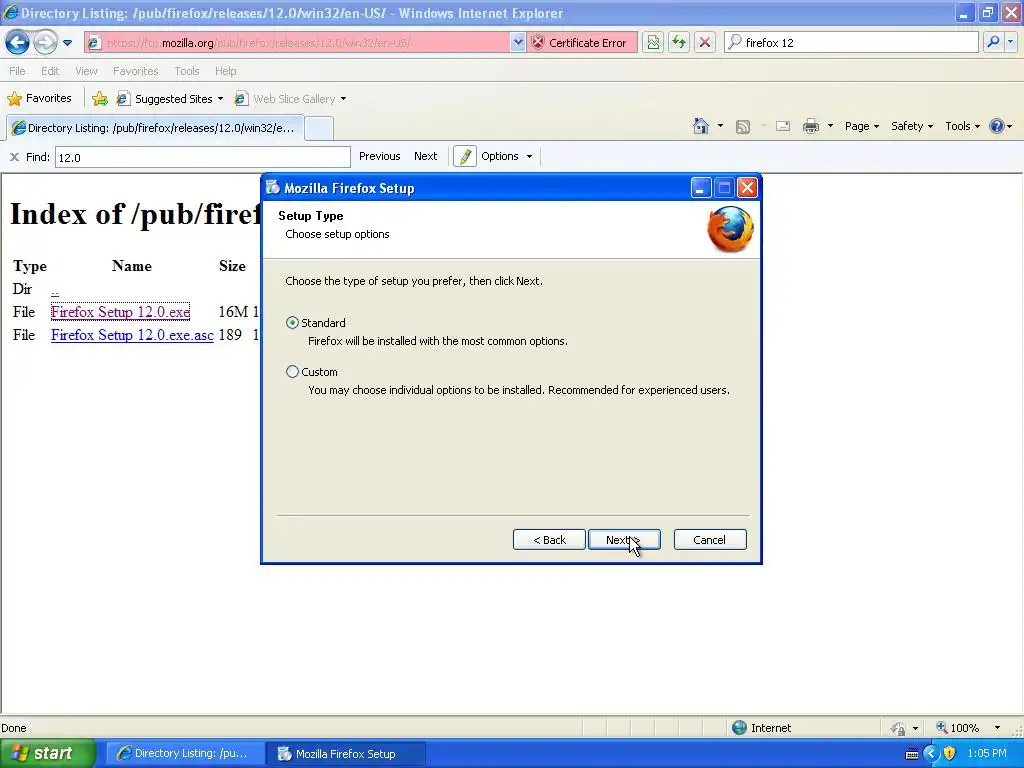This screenshot has height=768, width=1024.
Task: Switch to Directory Listing taskbar button
Action: point(183,754)
